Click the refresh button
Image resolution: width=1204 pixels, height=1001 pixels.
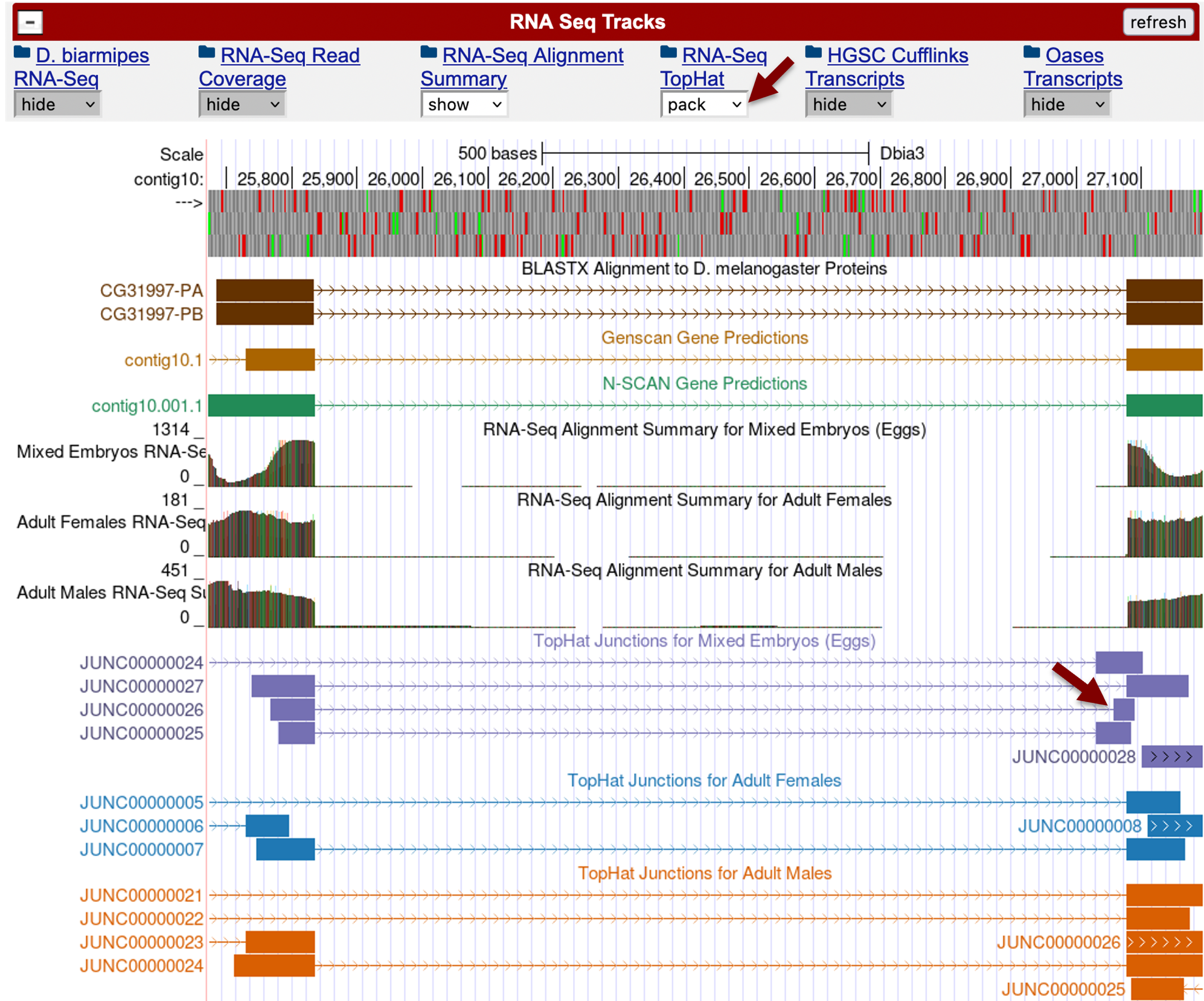coord(1158,22)
